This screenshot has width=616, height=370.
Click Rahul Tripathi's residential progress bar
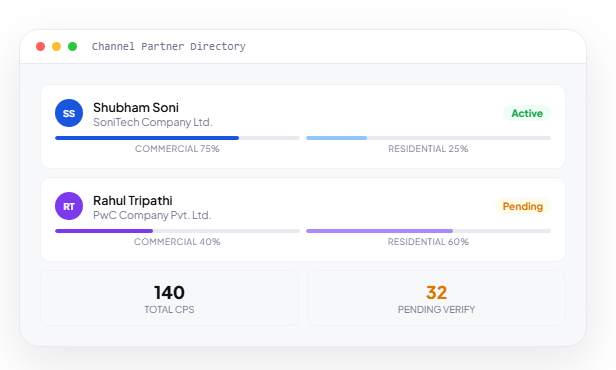click(428, 231)
